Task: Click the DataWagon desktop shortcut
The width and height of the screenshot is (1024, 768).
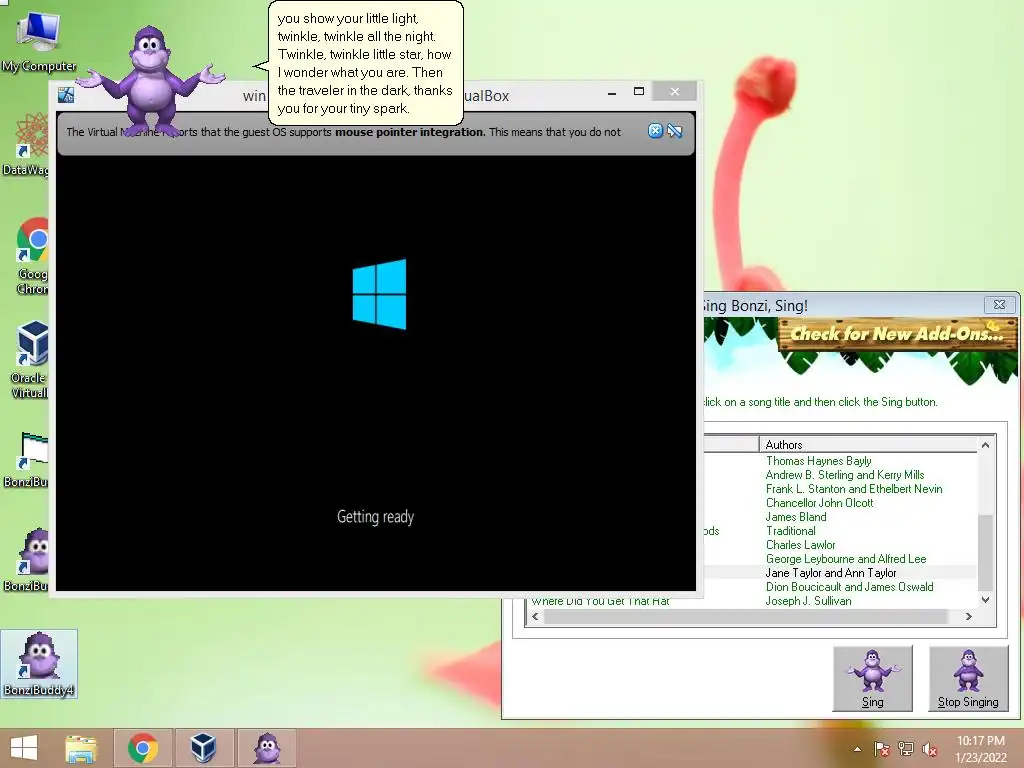Action: click(x=26, y=145)
